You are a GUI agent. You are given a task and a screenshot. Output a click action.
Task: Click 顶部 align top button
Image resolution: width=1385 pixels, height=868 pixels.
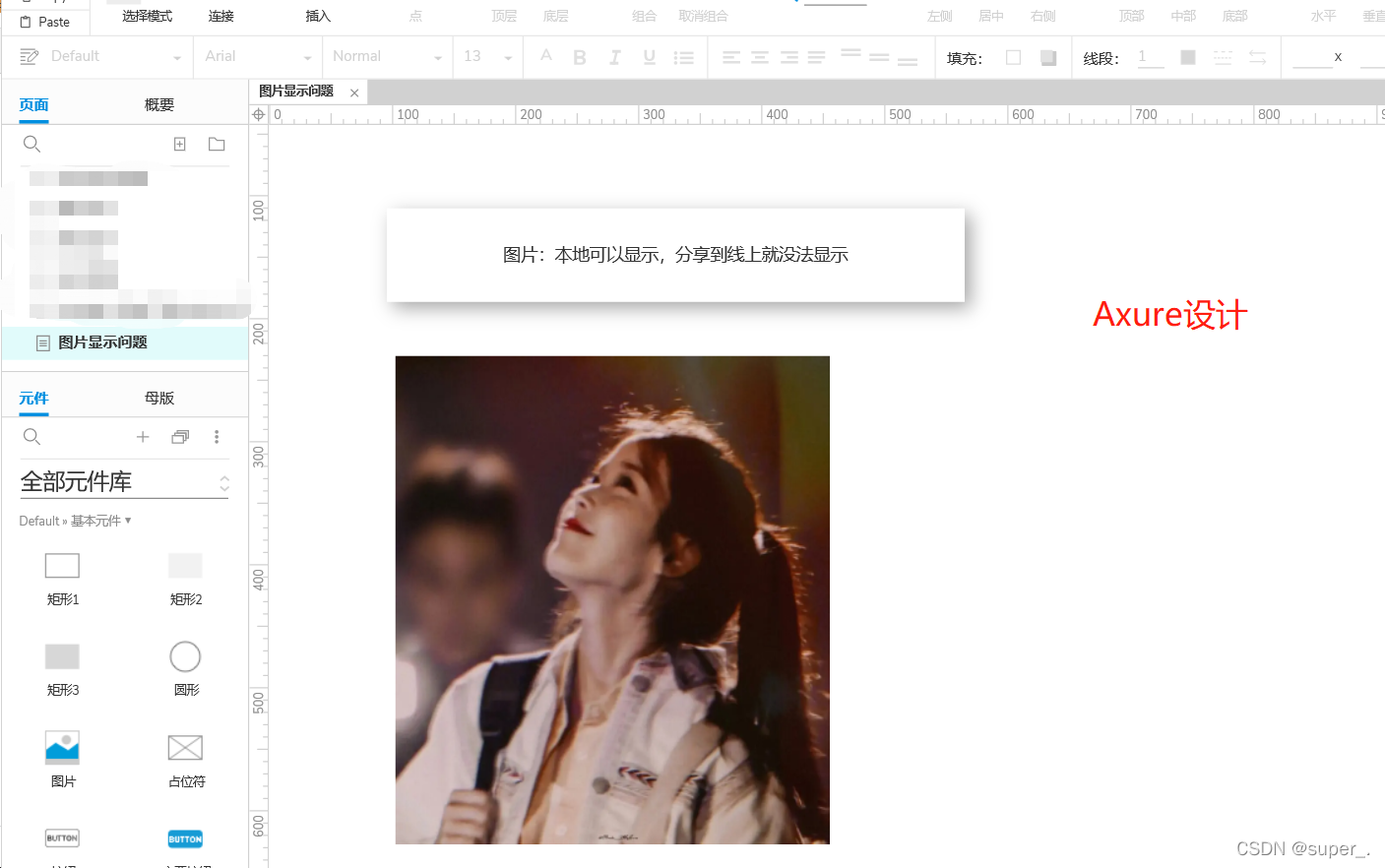pyautogui.click(x=1131, y=16)
